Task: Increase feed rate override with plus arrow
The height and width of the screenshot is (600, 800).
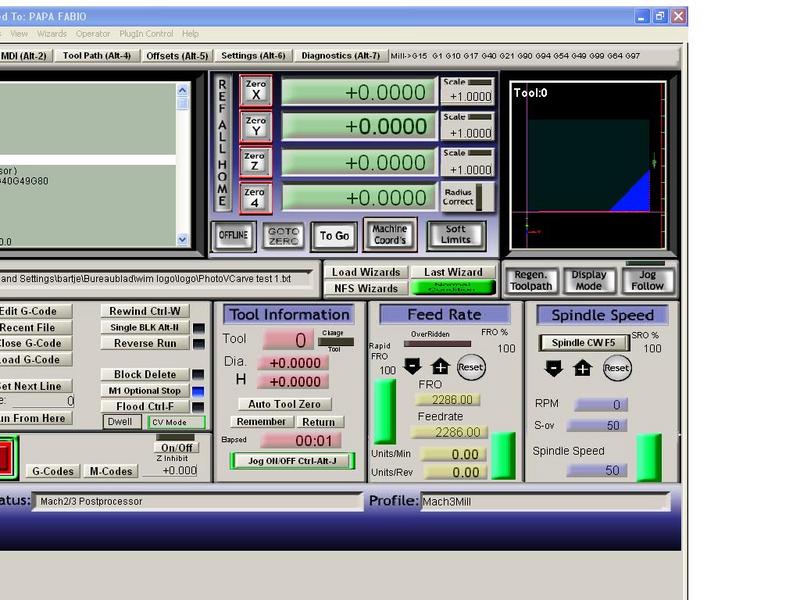Action: pyautogui.click(x=440, y=367)
